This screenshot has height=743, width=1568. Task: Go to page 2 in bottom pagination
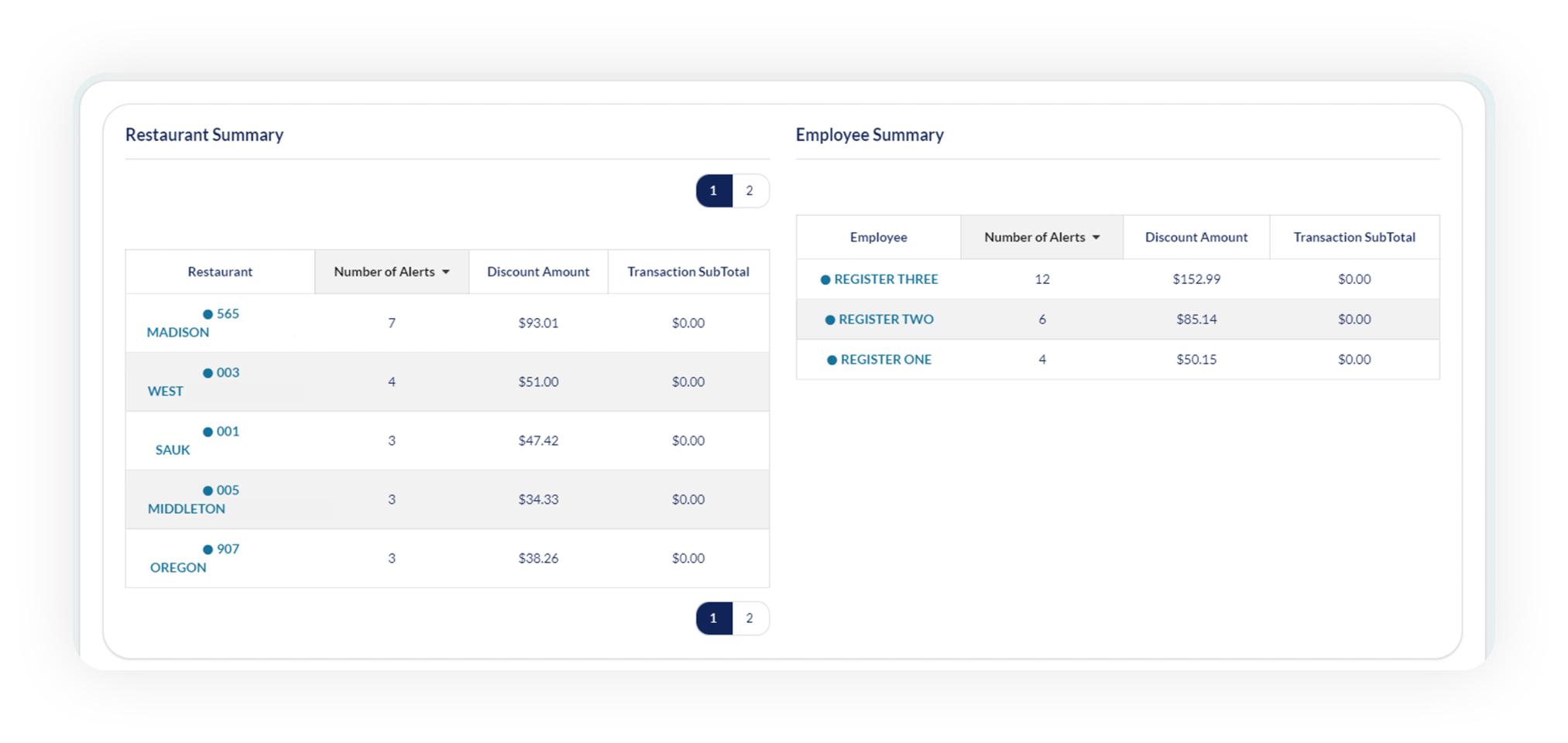click(x=750, y=618)
